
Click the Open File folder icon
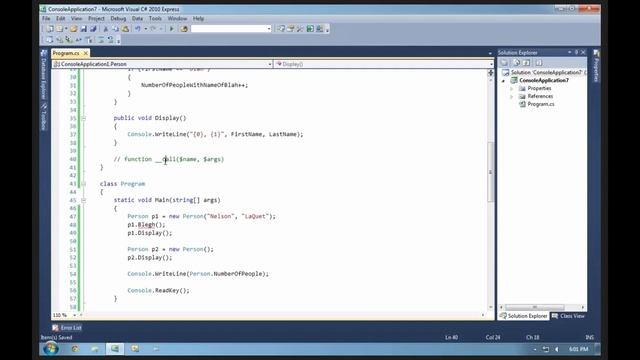(73, 29)
